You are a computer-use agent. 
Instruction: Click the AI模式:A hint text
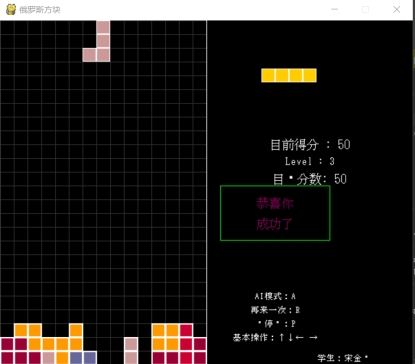click(275, 296)
